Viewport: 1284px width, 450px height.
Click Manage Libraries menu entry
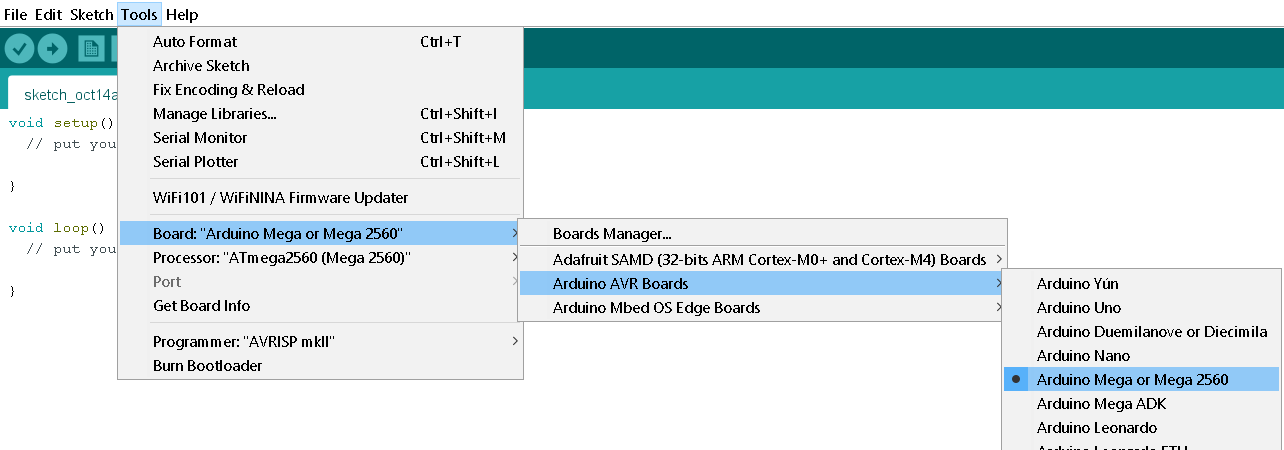[x=214, y=114]
